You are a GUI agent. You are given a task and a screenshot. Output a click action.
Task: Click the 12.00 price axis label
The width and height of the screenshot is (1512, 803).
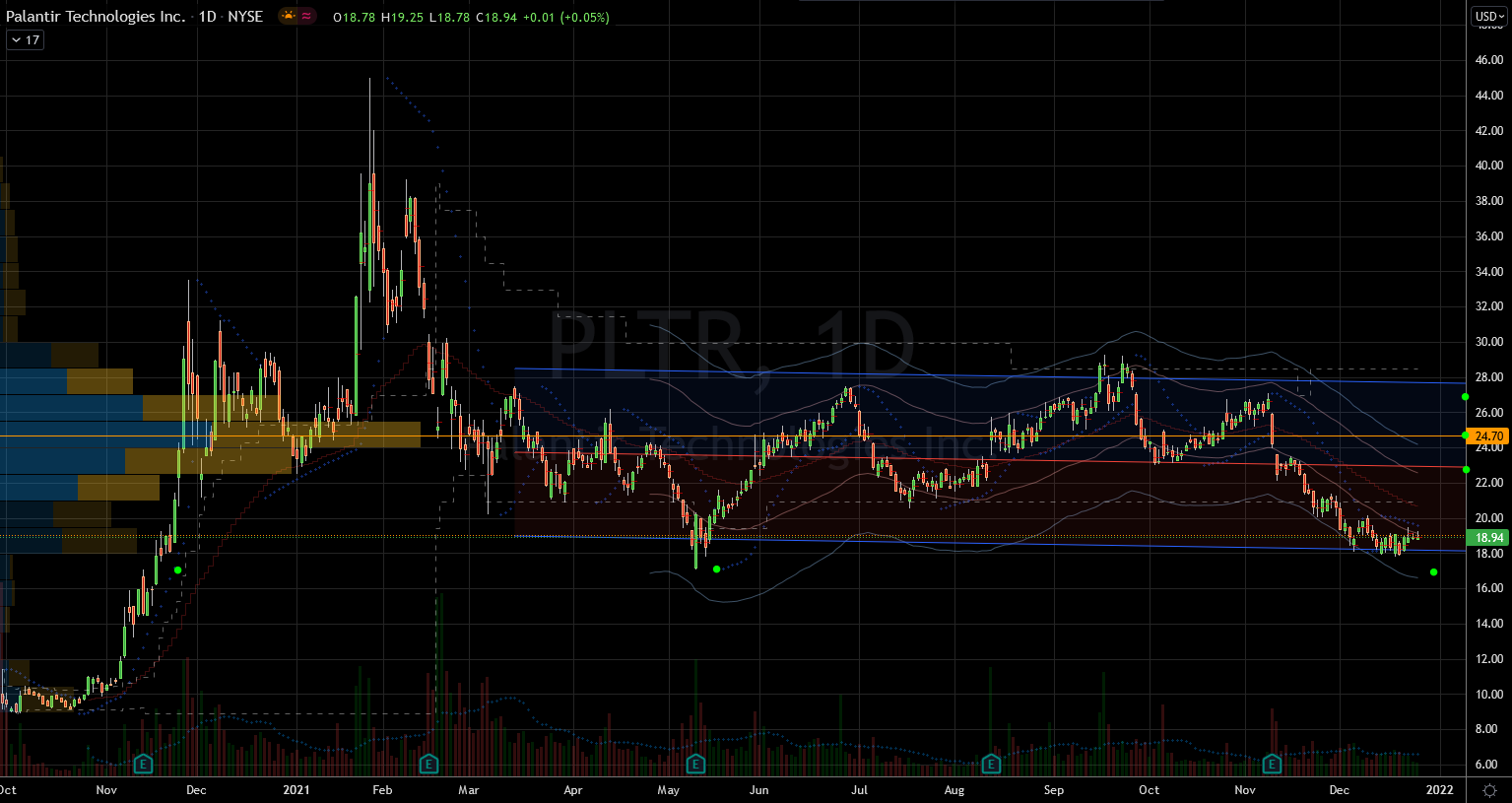1489,659
